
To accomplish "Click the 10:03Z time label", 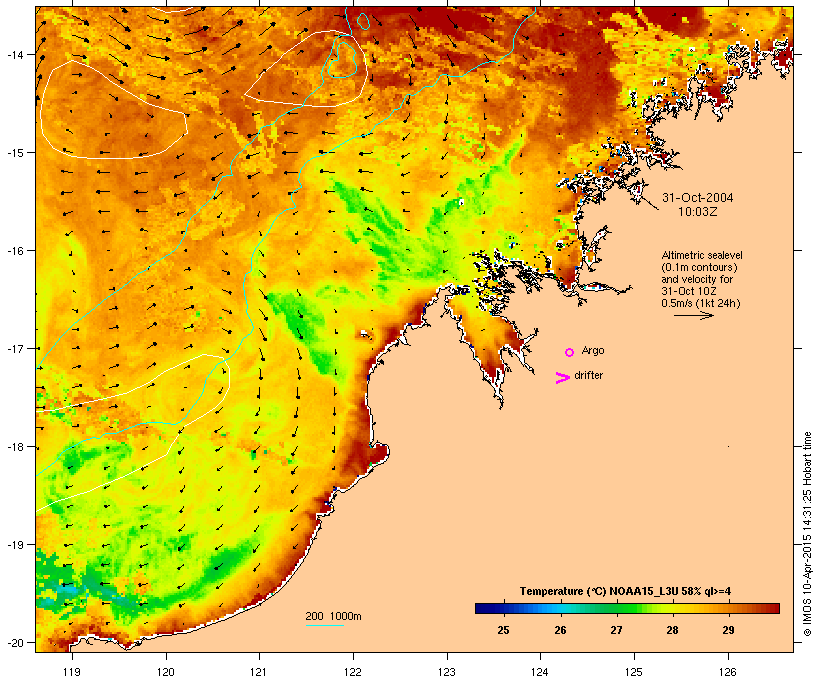I will 698,212.
